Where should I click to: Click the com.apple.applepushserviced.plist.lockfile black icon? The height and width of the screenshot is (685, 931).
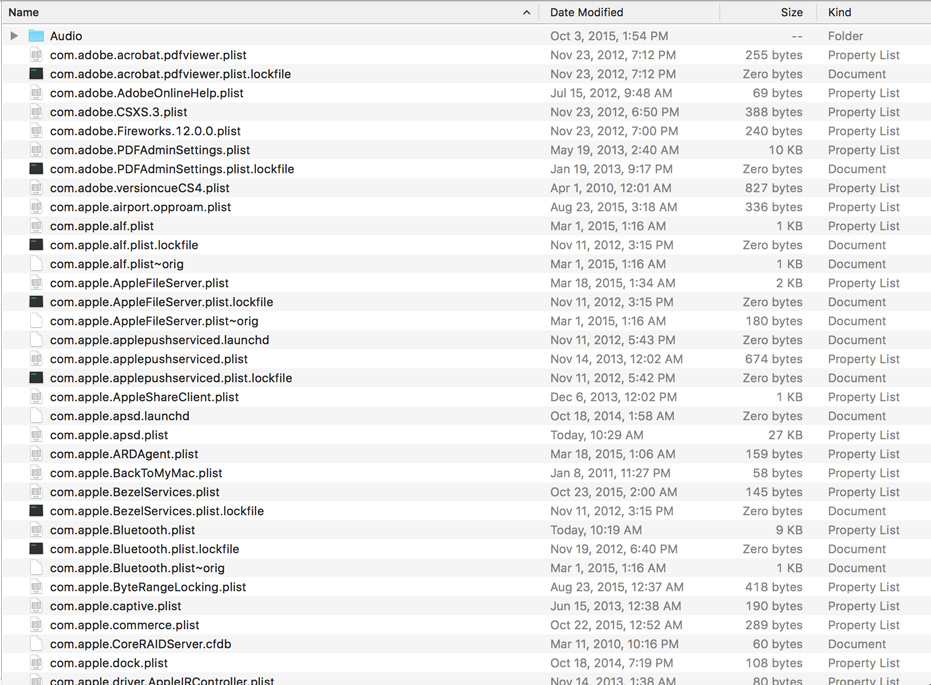36,378
